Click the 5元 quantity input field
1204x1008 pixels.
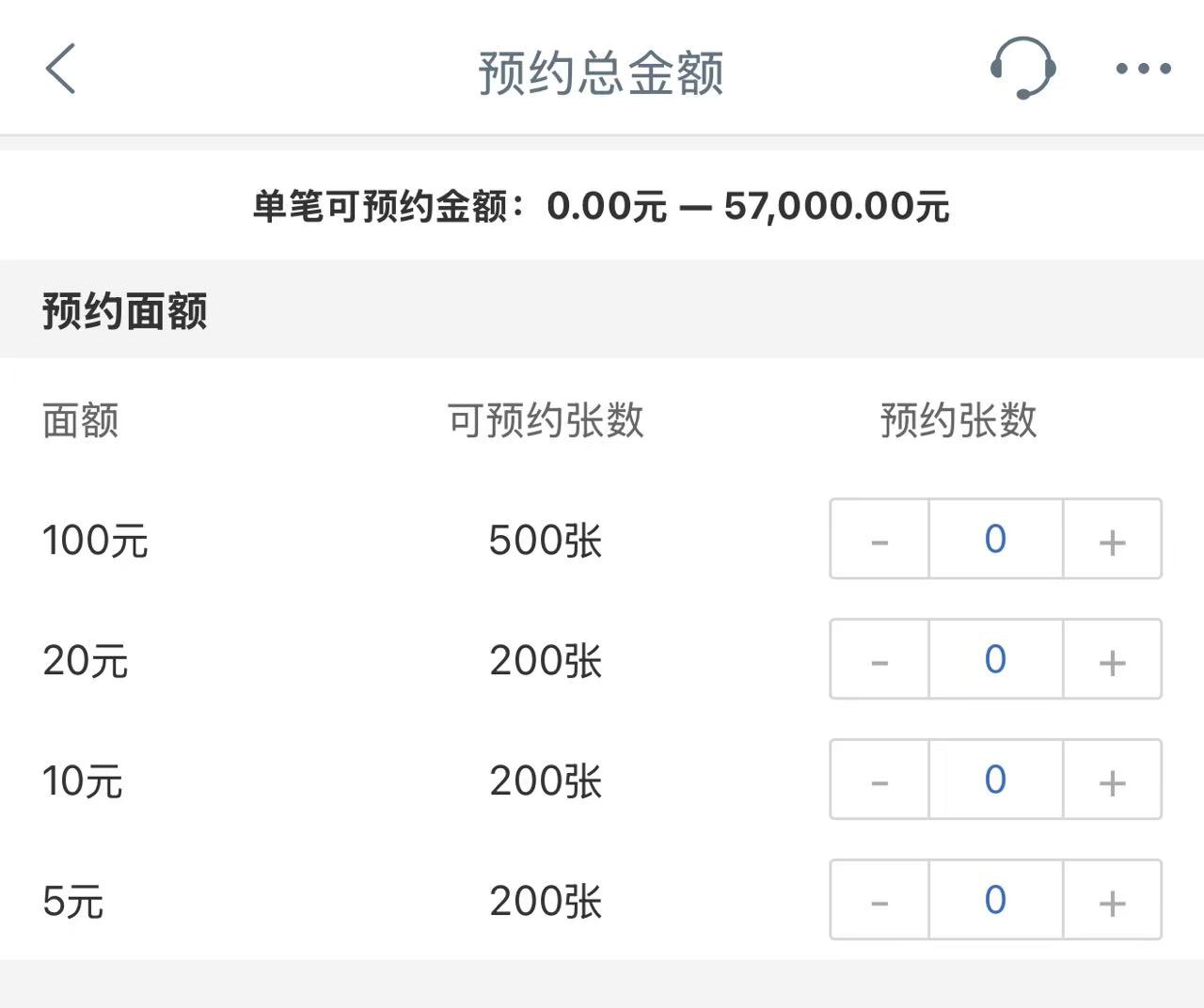coord(995,901)
